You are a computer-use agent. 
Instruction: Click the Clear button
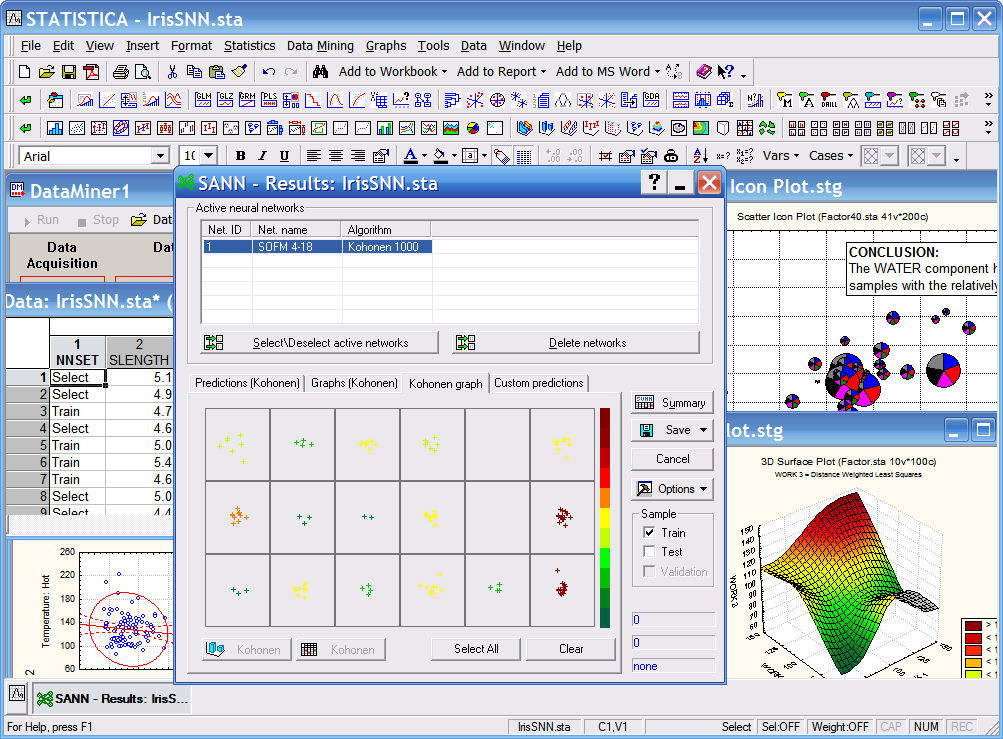tap(571, 649)
